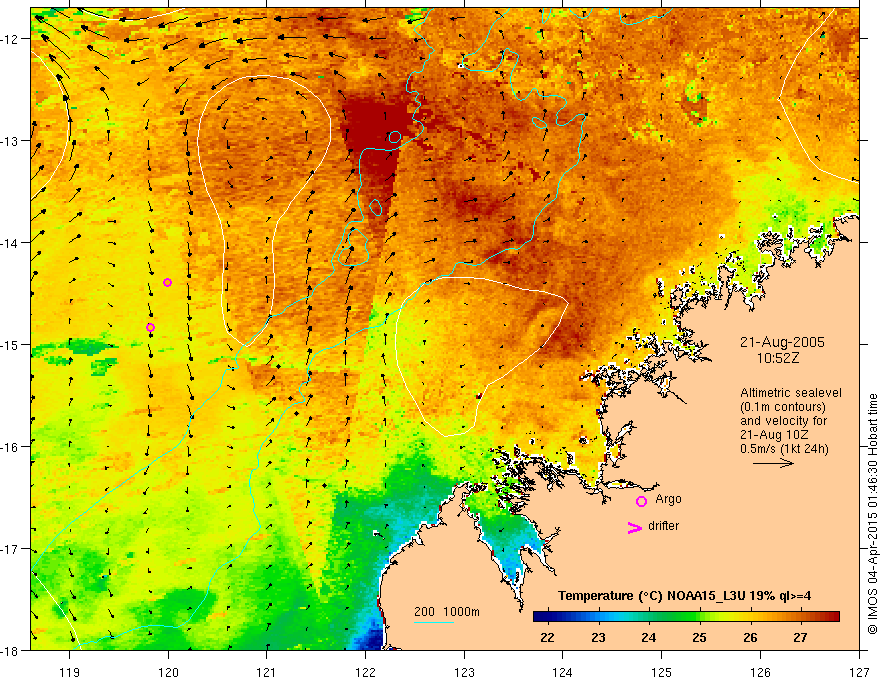Click the colorbar label 25
Screen dimensions: 880x680
coord(699,638)
